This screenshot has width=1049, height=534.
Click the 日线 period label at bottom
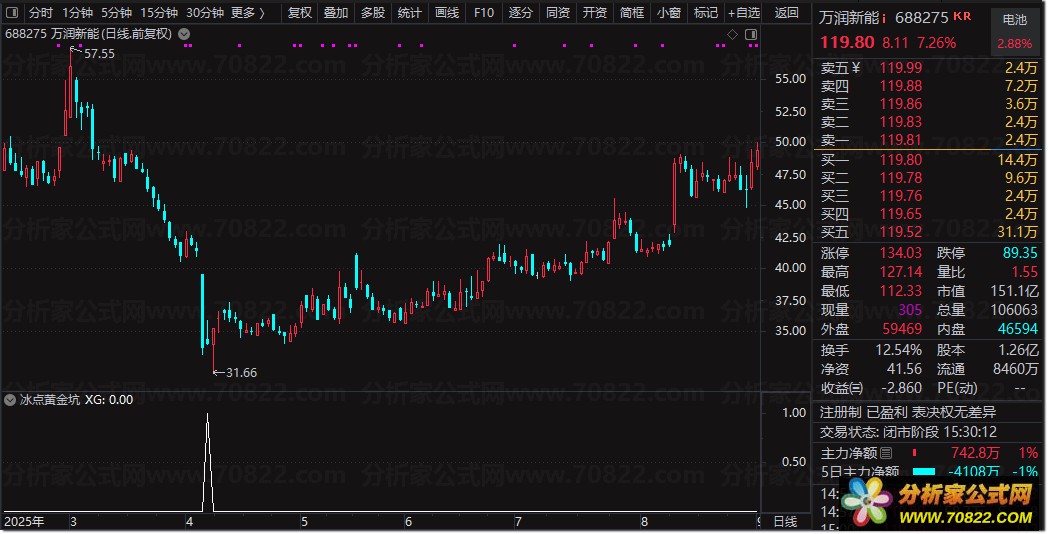[786, 522]
